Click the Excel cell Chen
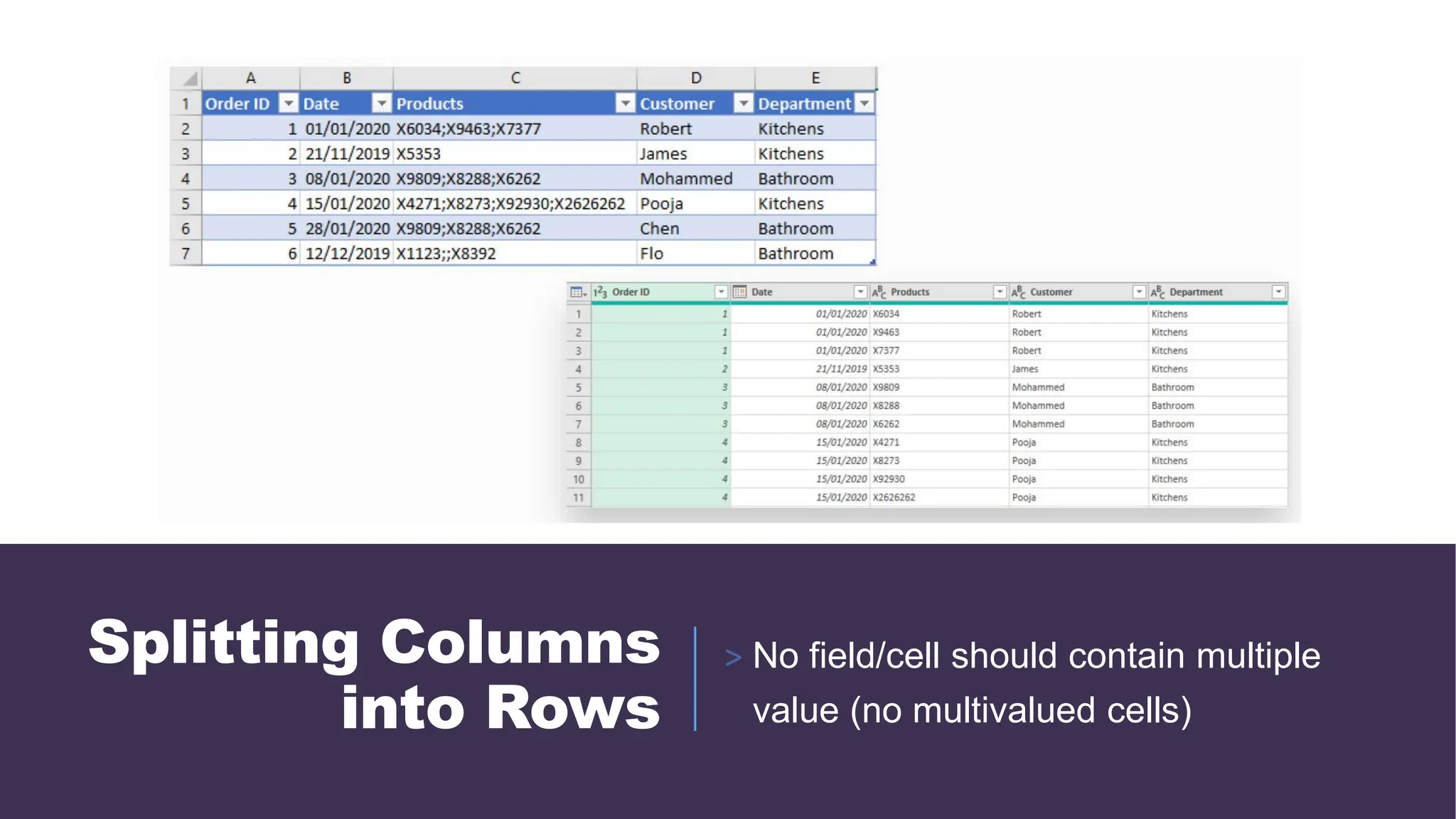The image size is (1456, 819). (x=696, y=228)
